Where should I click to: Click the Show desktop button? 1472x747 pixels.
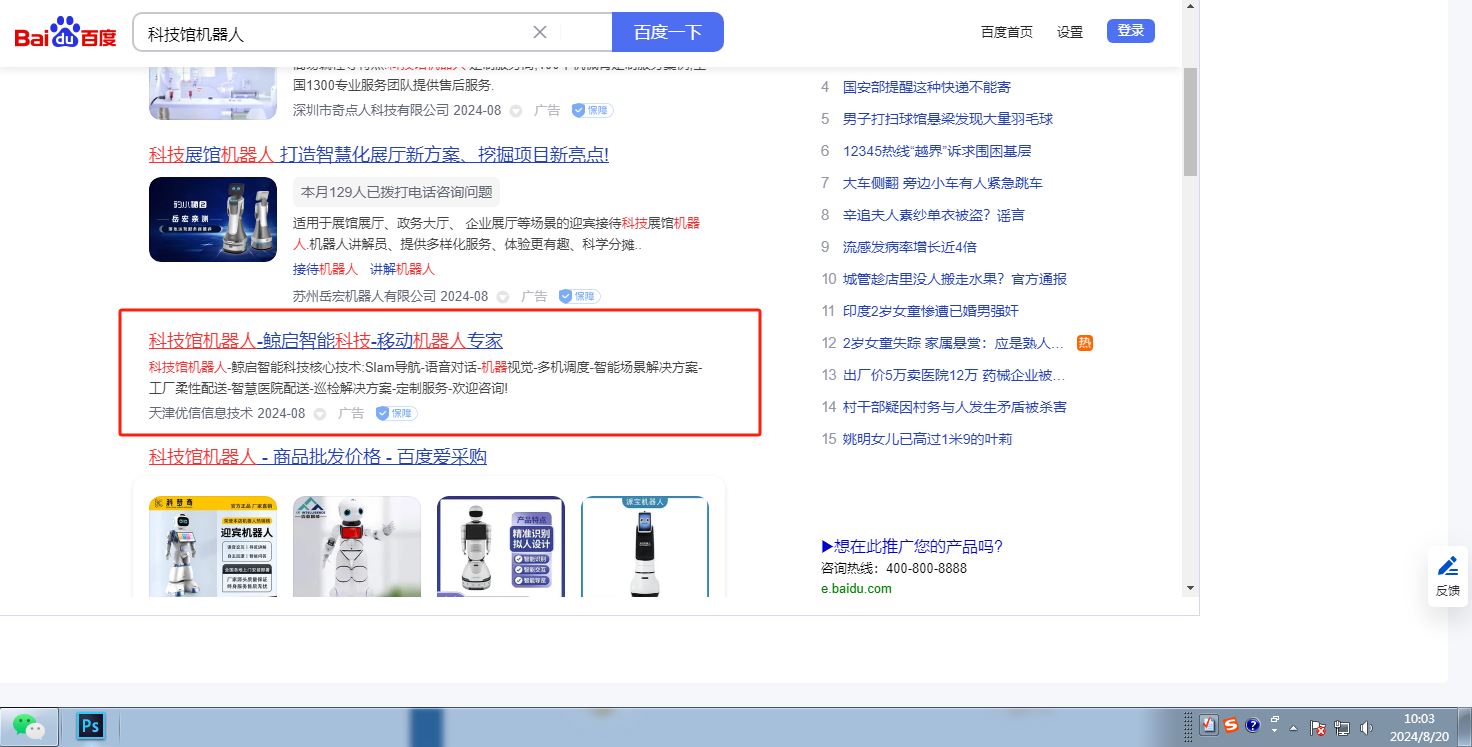pos(1464,727)
